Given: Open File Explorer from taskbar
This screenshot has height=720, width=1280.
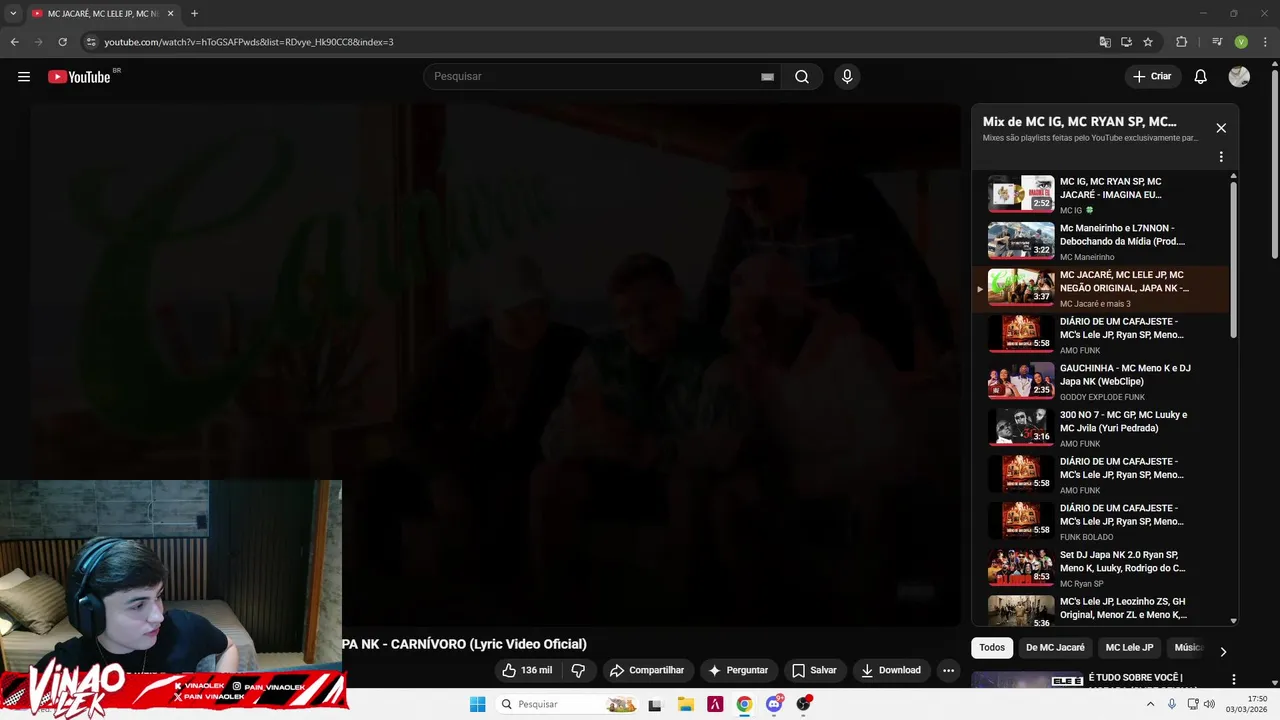Looking at the screenshot, I should [x=685, y=704].
